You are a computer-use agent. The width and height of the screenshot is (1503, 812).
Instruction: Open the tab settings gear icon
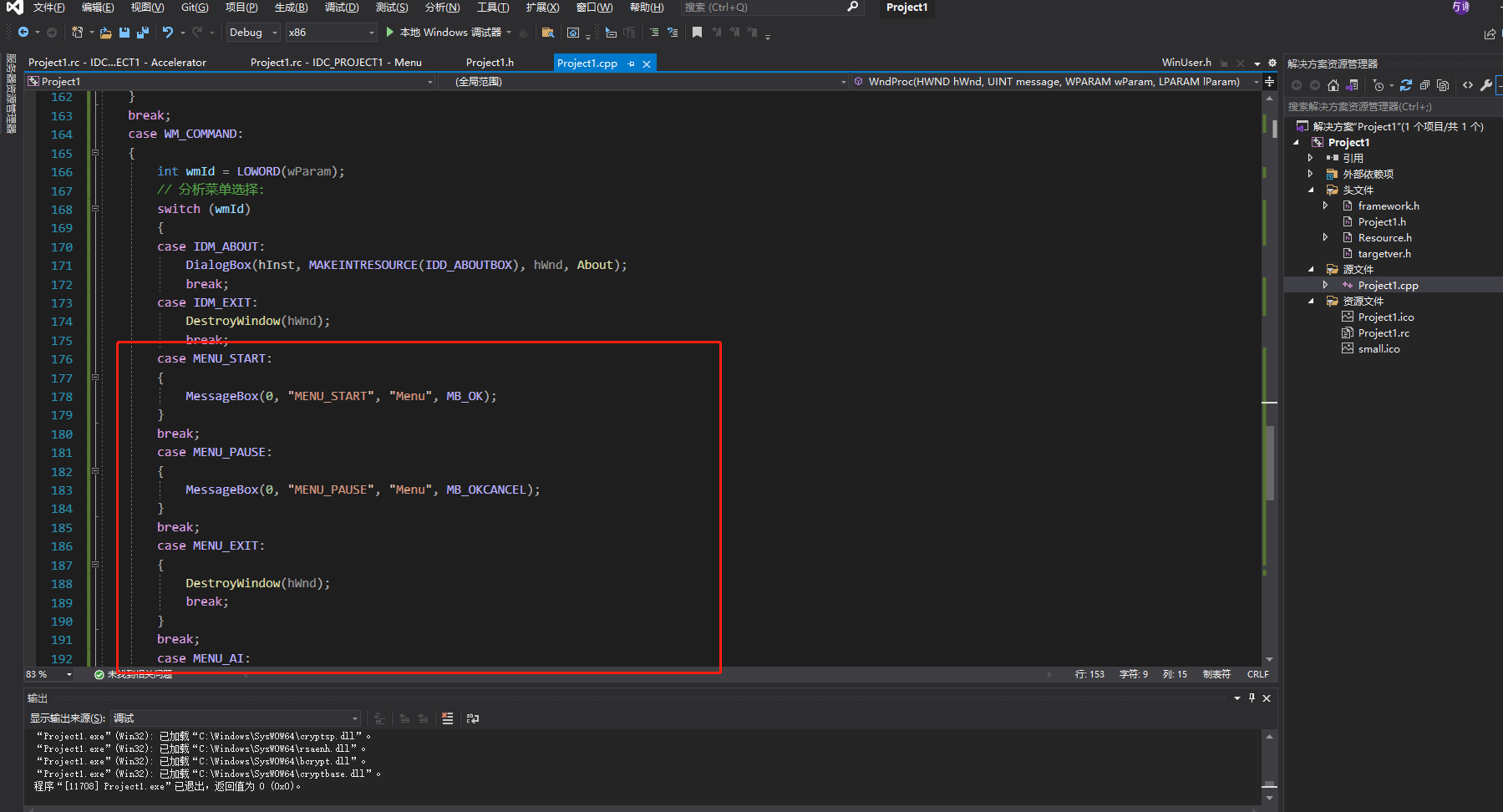point(1272,63)
